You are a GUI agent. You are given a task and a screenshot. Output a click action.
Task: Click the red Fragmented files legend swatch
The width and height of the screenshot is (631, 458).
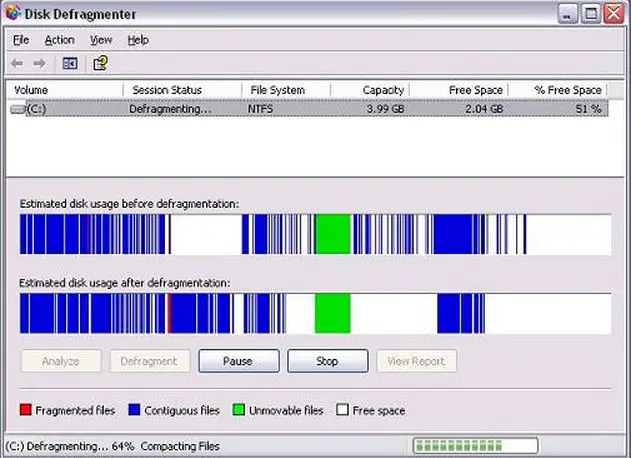point(26,410)
